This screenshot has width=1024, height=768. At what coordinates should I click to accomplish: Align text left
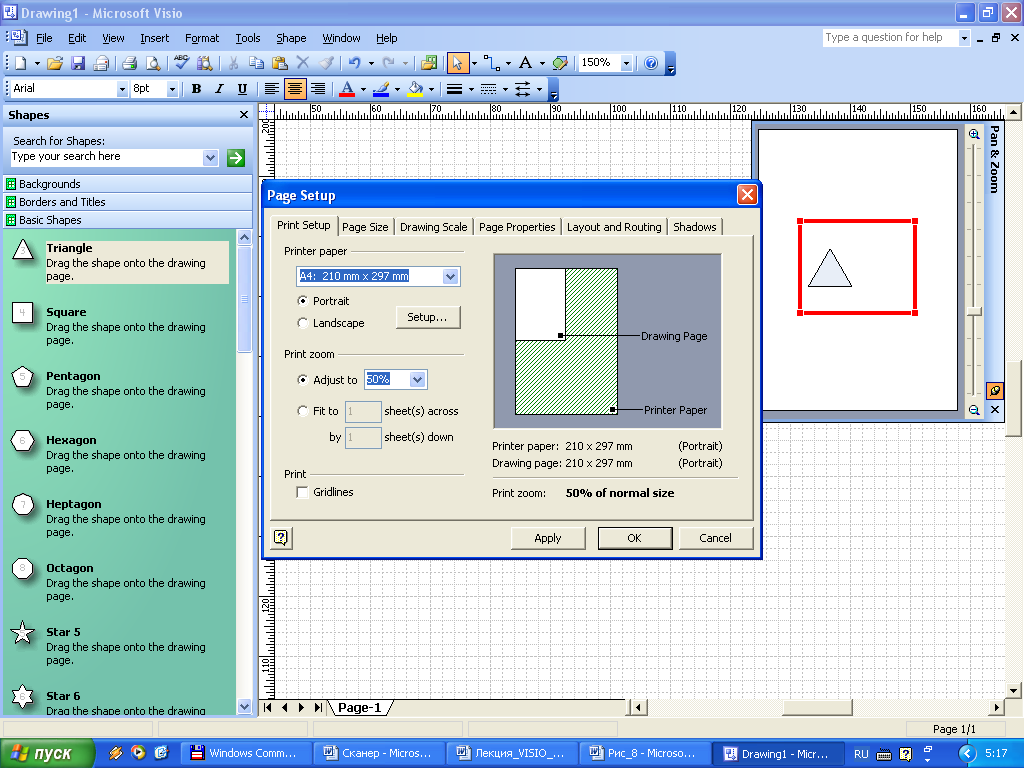click(x=272, y=89)
